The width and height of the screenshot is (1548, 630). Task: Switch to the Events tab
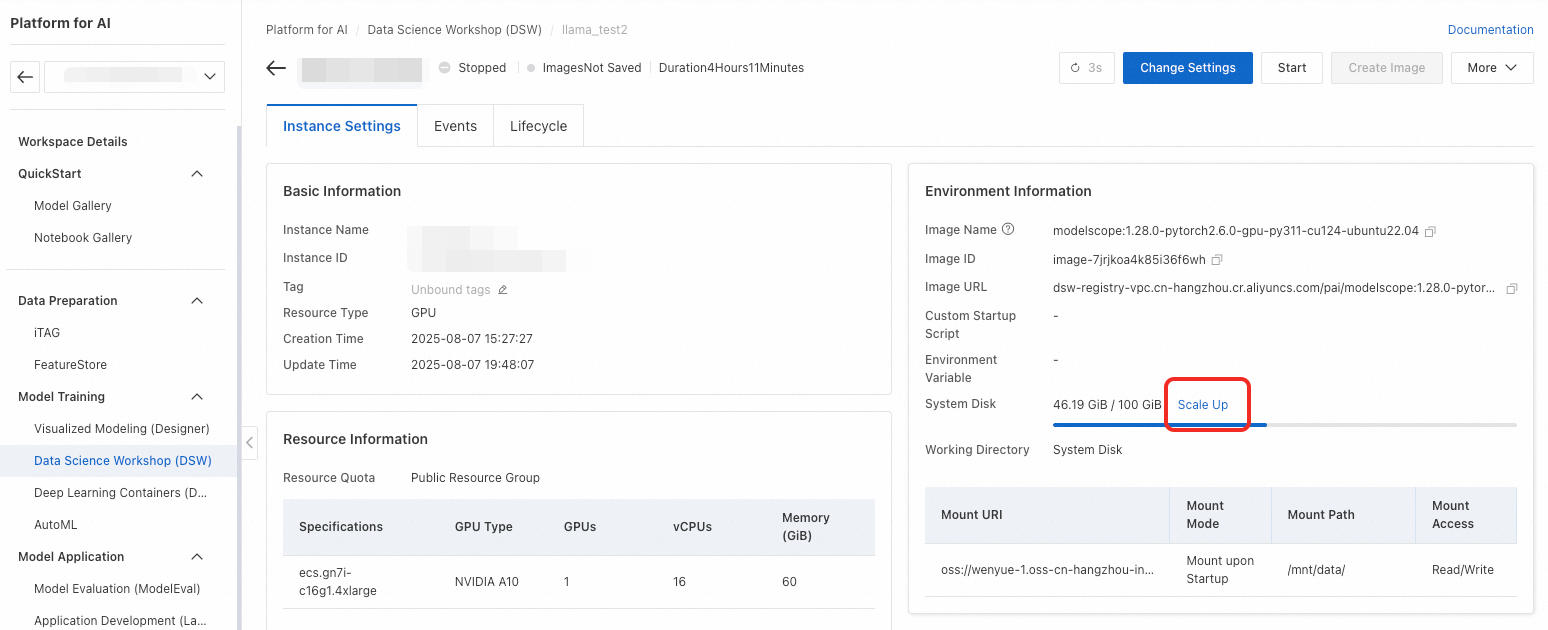tap(455, 126)
